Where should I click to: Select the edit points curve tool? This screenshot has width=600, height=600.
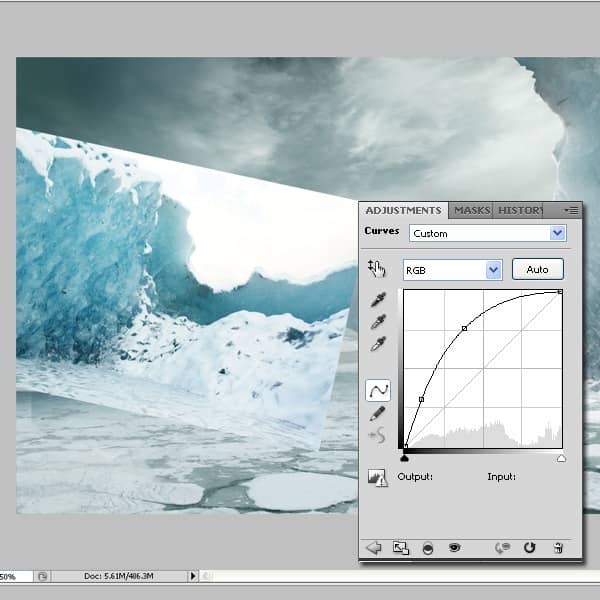(x=378, y=391)
